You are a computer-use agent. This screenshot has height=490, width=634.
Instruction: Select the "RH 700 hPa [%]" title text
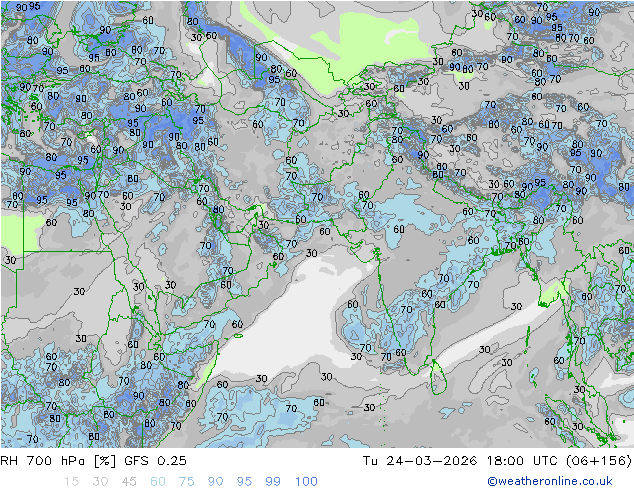(58, 460)
